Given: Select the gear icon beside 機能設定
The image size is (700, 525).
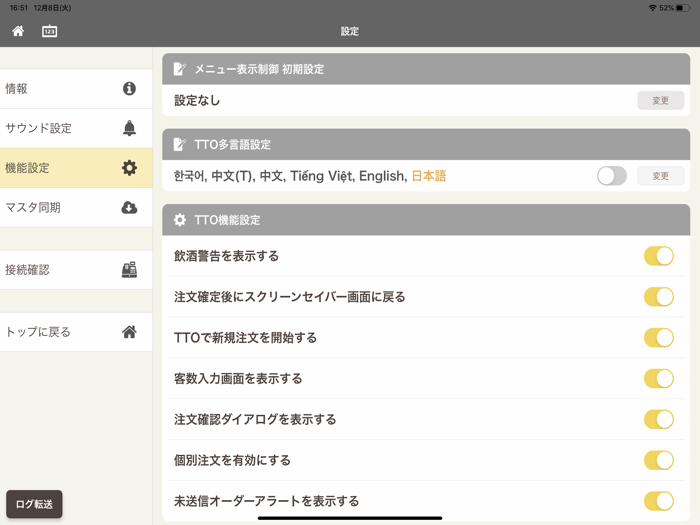Looking at the screenshot, I should [x=129, y=168].
